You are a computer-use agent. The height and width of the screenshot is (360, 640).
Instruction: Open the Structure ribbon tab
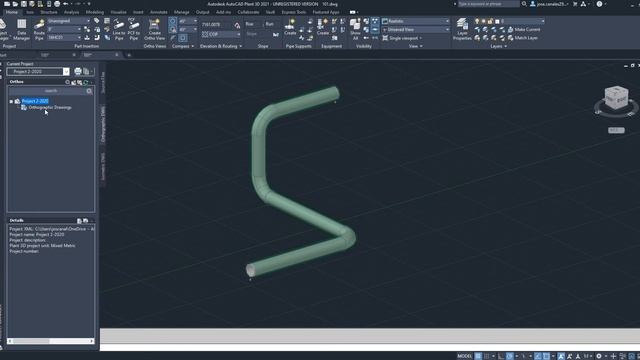(x=49, y=12)
